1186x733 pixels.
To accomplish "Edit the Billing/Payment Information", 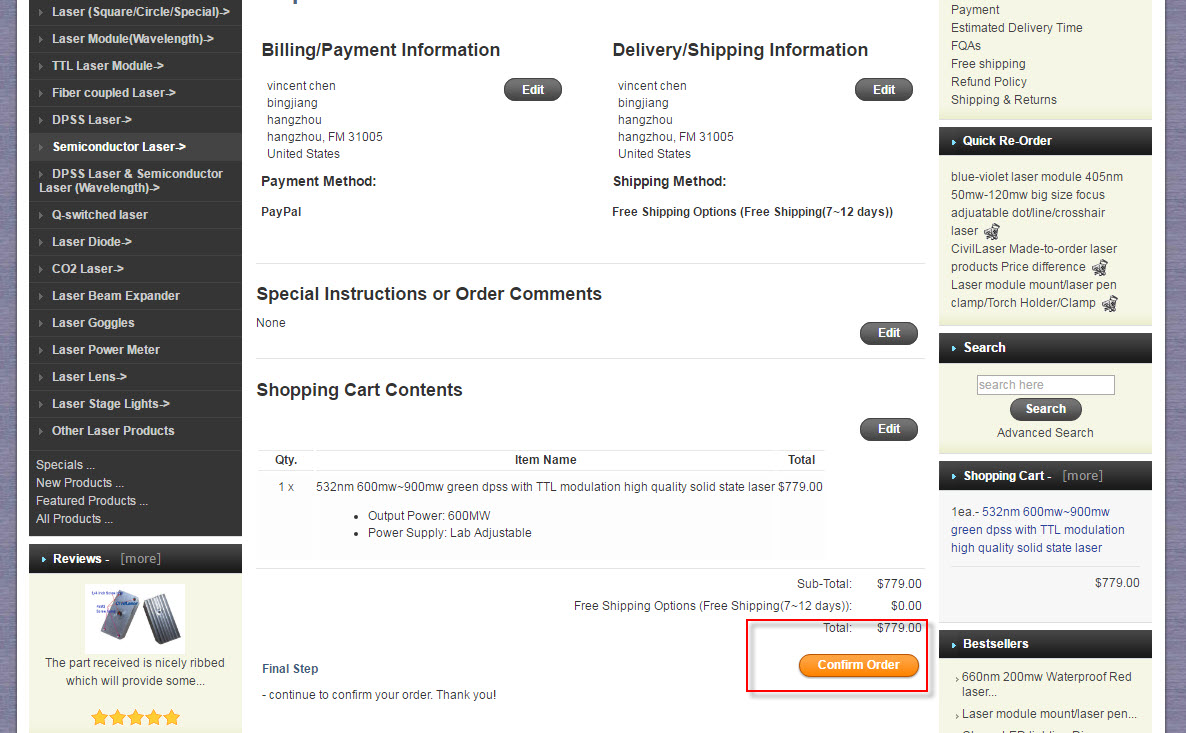I will pos(533,90).
